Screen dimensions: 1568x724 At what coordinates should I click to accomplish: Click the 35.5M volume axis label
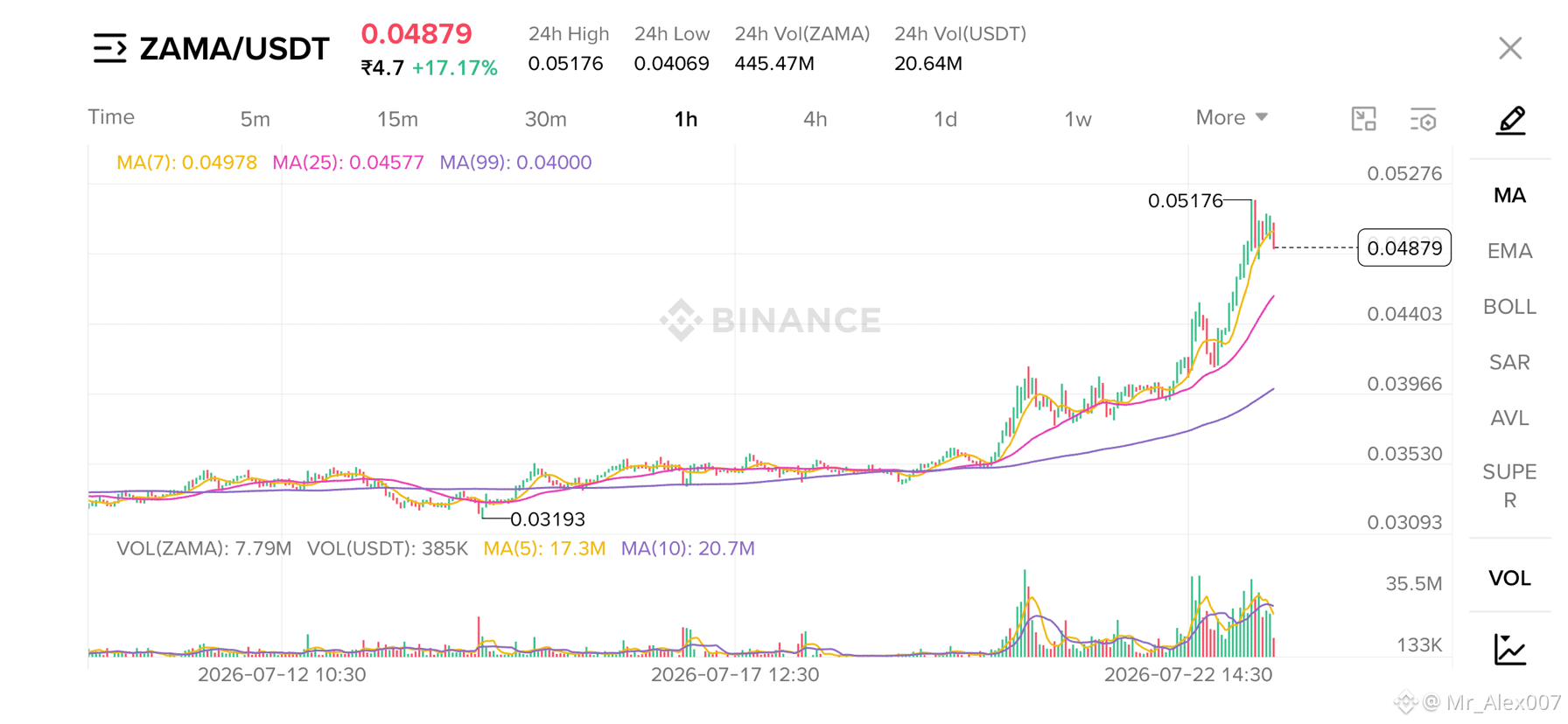1414,584
